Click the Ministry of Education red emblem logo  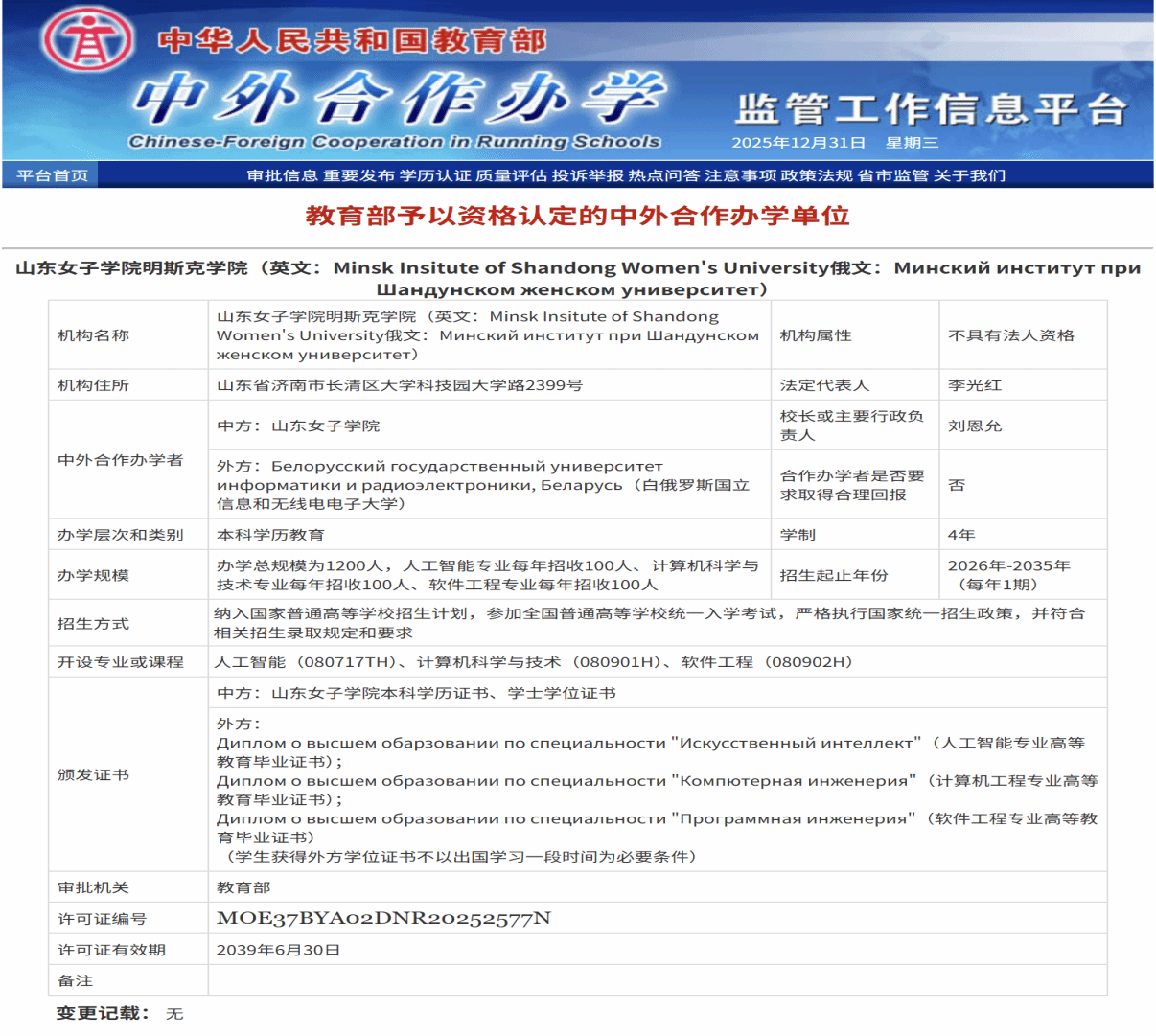[x=87, y=40]
